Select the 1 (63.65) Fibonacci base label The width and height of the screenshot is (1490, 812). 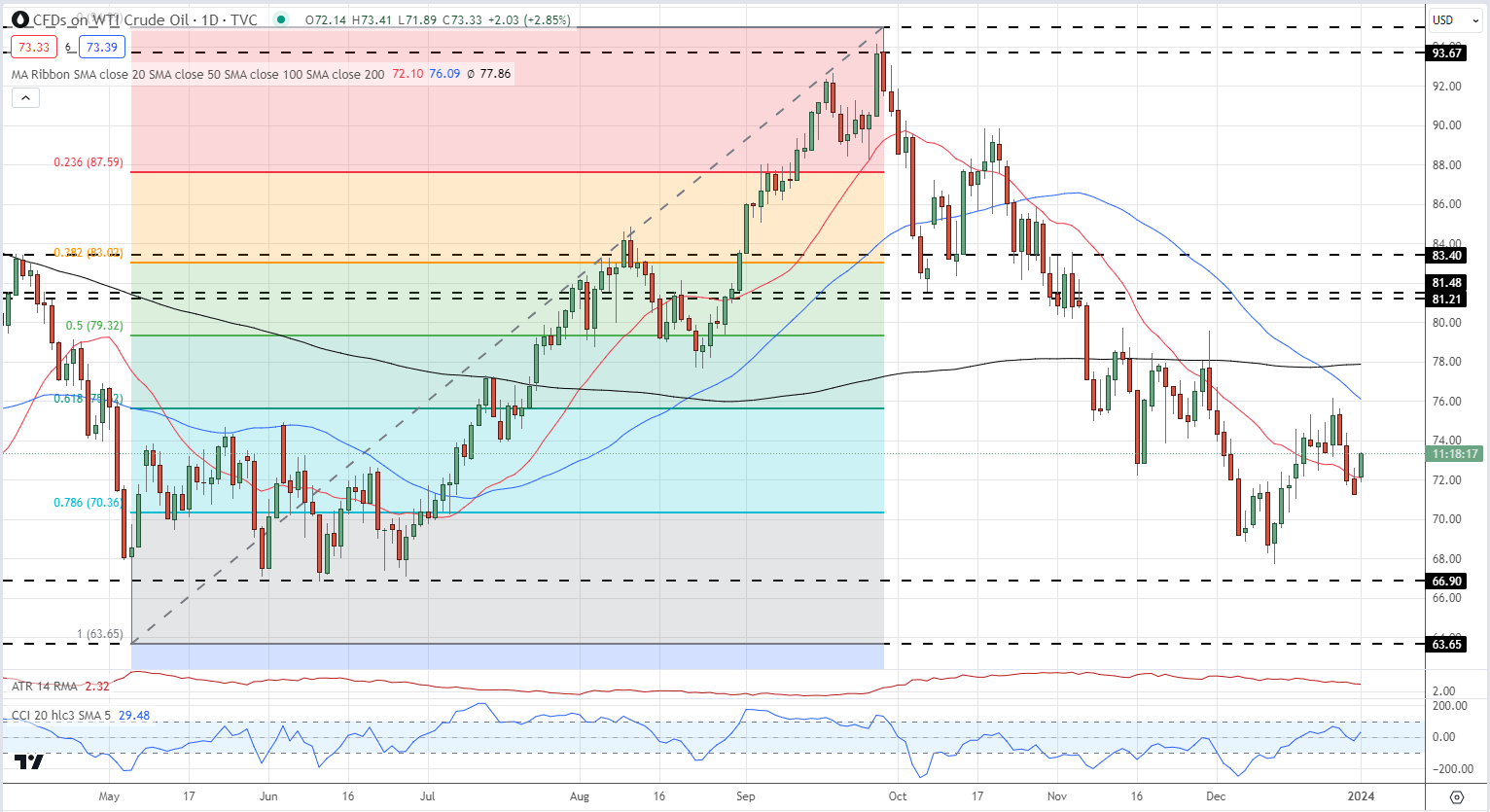100,634
